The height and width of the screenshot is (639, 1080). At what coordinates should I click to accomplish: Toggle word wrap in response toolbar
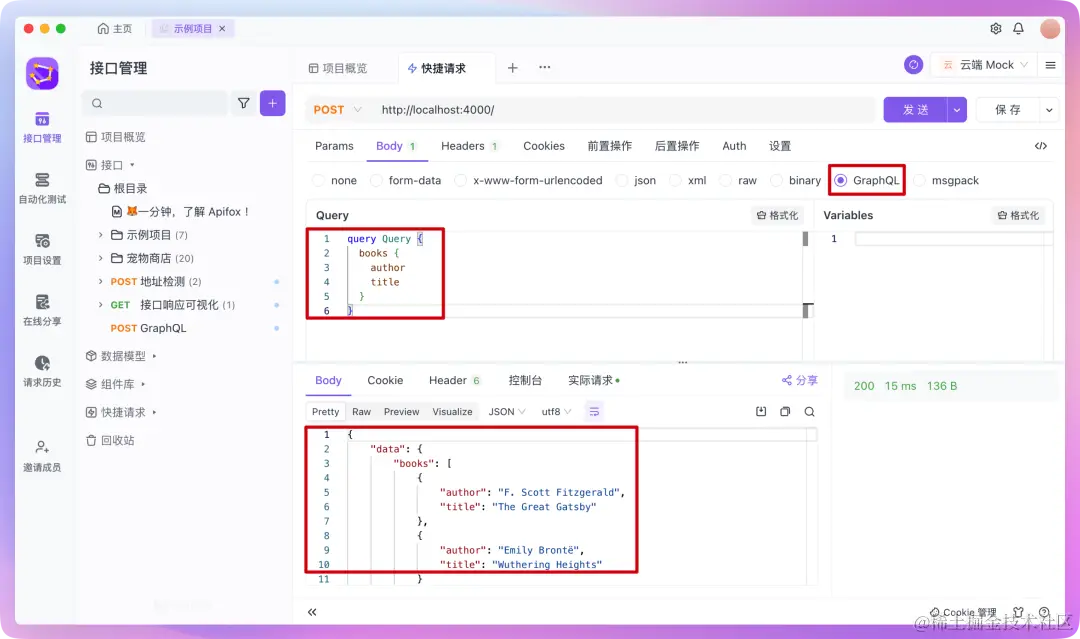pos(594,412)
